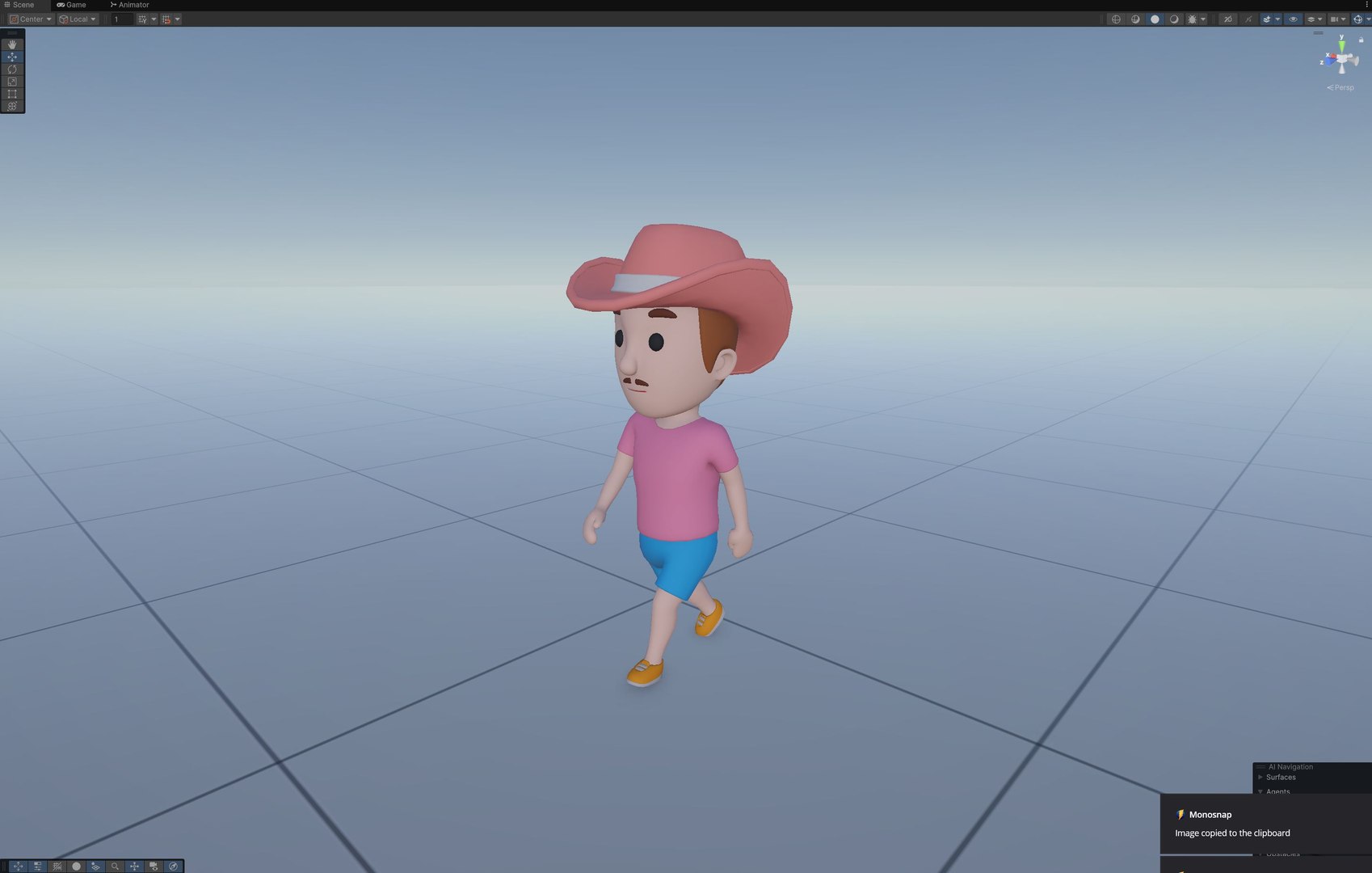Open debug draw mode dropdown arrow
The width and height of the screenshot is (1372, 873).
click(x=1203, y=19)
